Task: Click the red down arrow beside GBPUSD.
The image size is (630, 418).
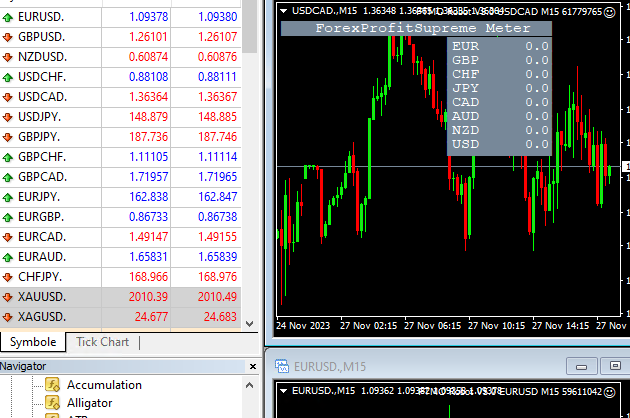Action: tap(8, 37)
